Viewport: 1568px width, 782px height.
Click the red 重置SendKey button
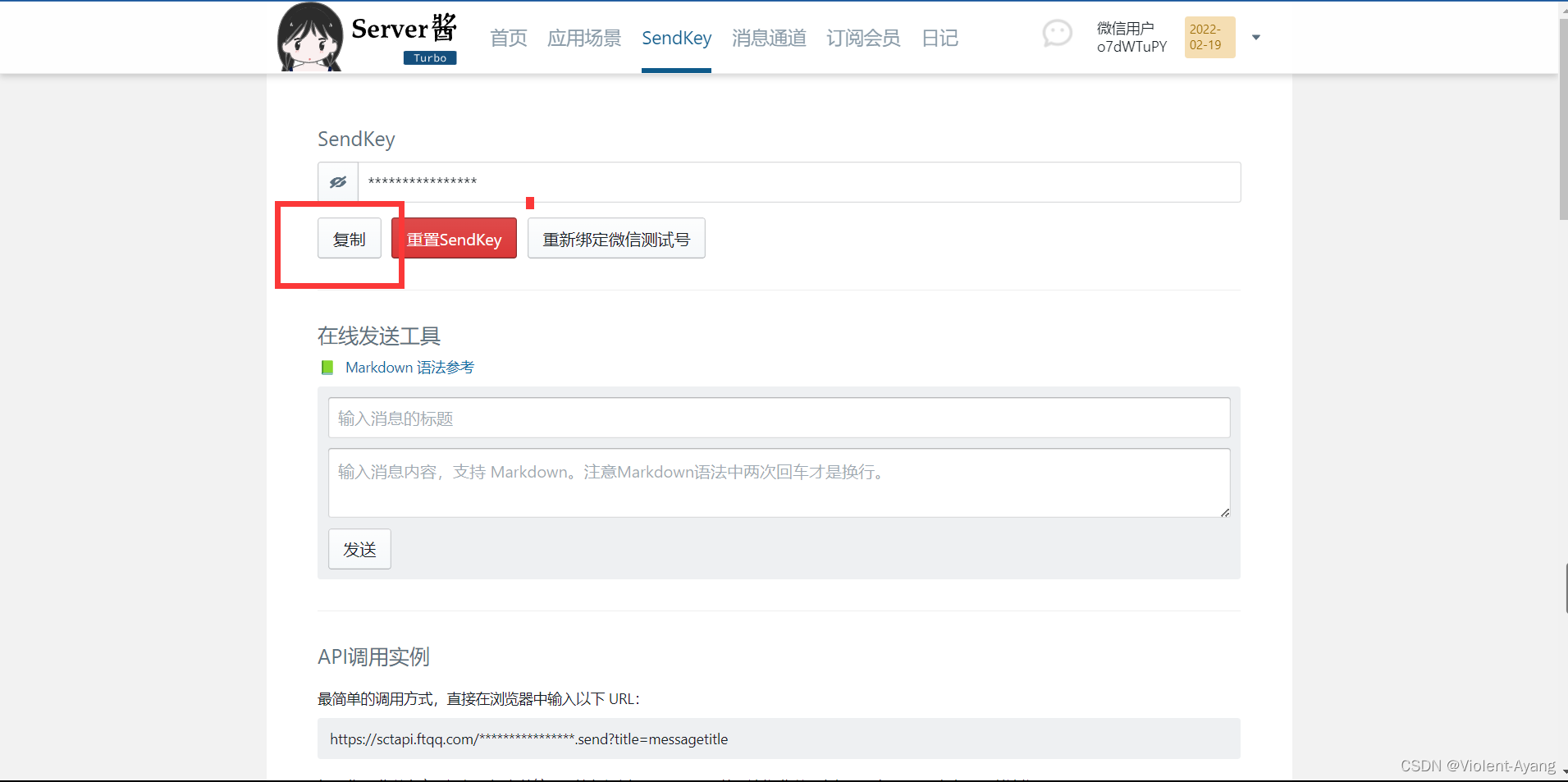pyautogui.click(x=455, y=239)
